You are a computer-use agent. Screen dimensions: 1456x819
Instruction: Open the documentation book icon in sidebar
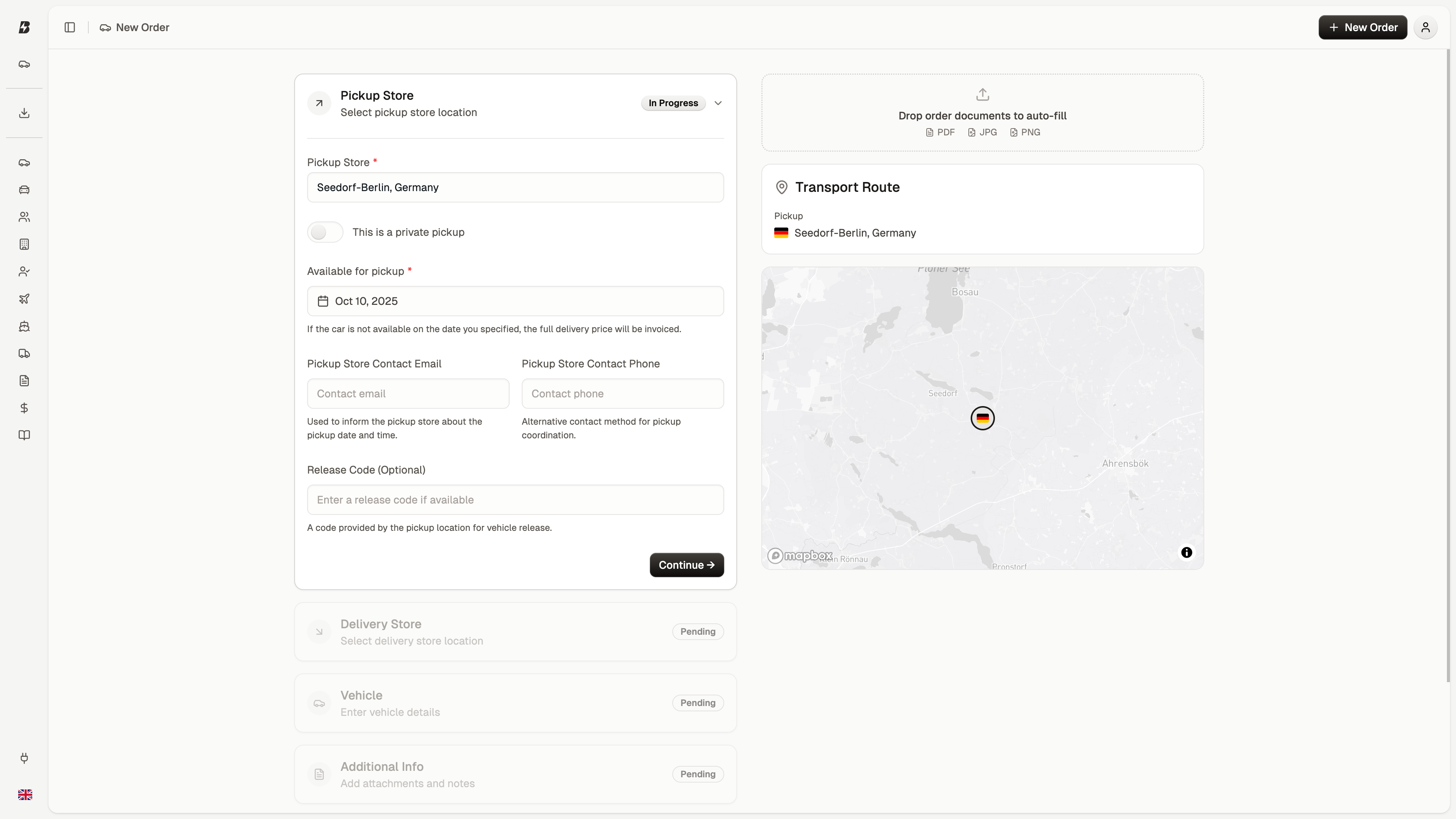(x=24, y=435)
